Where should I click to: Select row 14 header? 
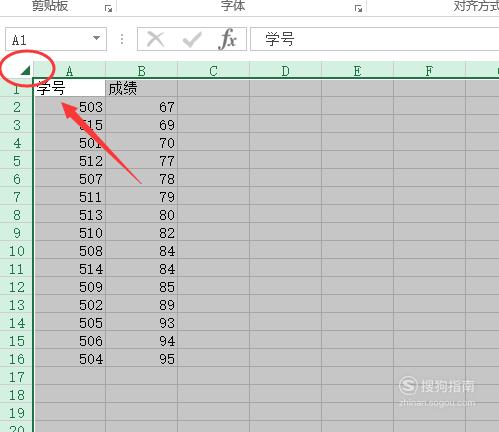tap(16, 323)
